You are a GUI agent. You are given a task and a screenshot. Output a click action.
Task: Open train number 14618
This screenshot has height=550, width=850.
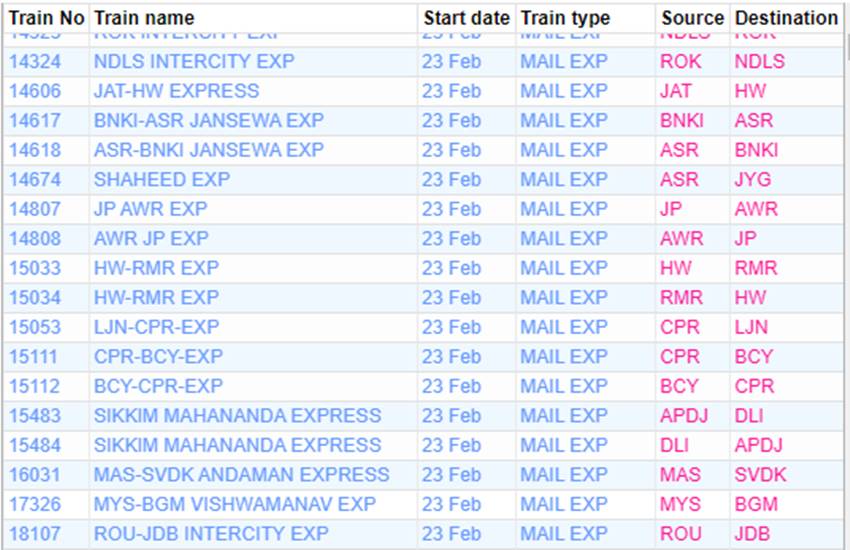35,150
